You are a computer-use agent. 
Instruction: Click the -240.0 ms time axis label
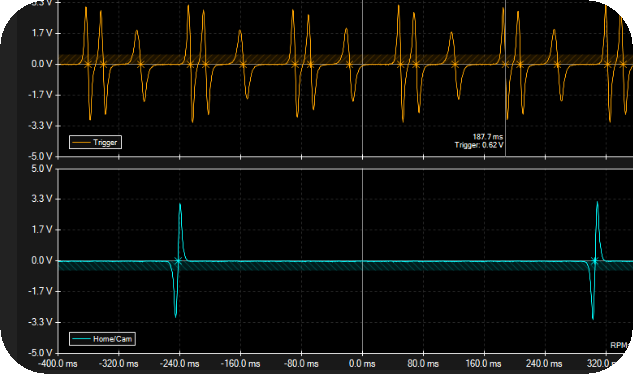click(180, 364)
